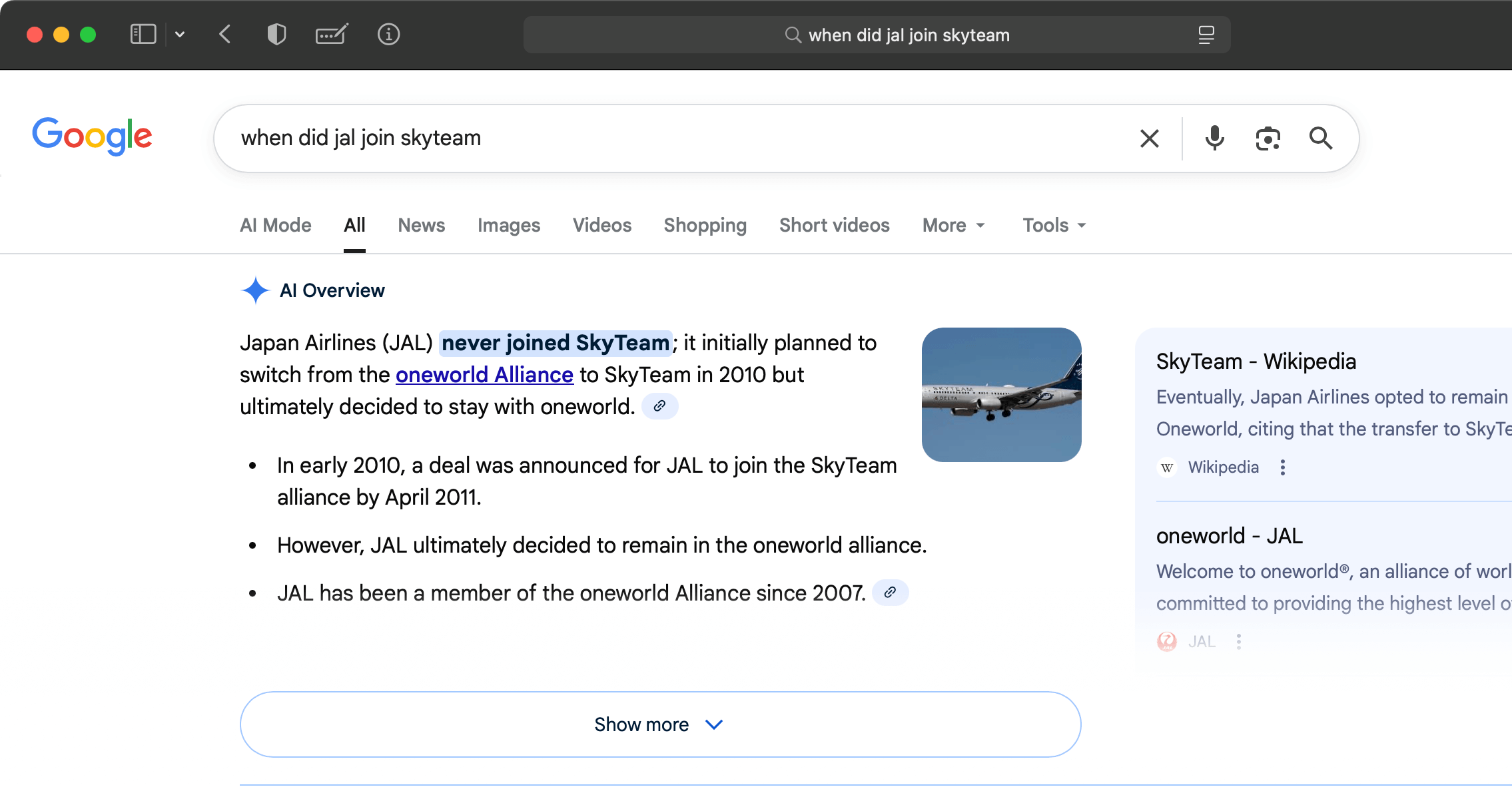
Task: Open Google Lens image search
Action: click(x=1267, y=138)
